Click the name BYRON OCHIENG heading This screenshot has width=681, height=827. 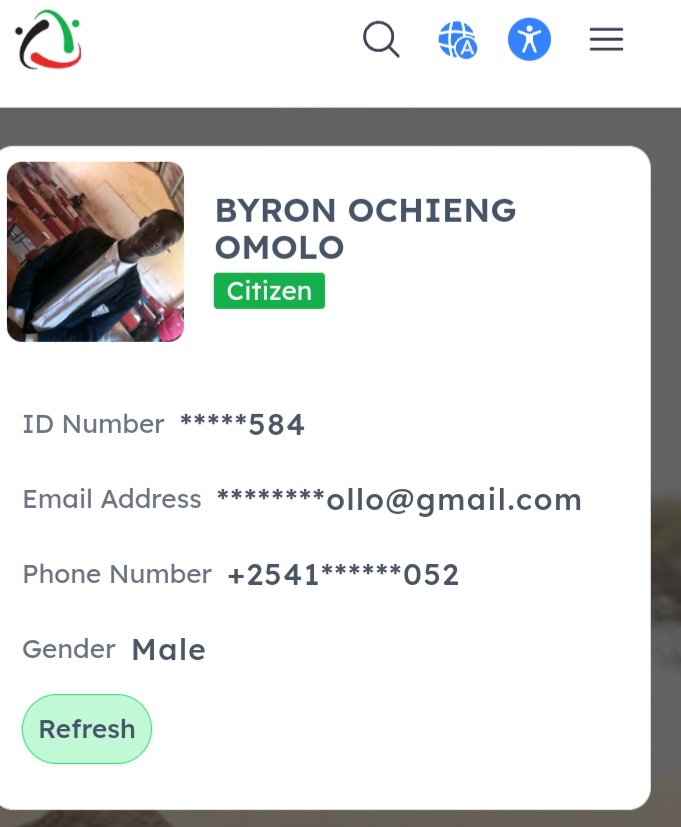click(366, 210)
